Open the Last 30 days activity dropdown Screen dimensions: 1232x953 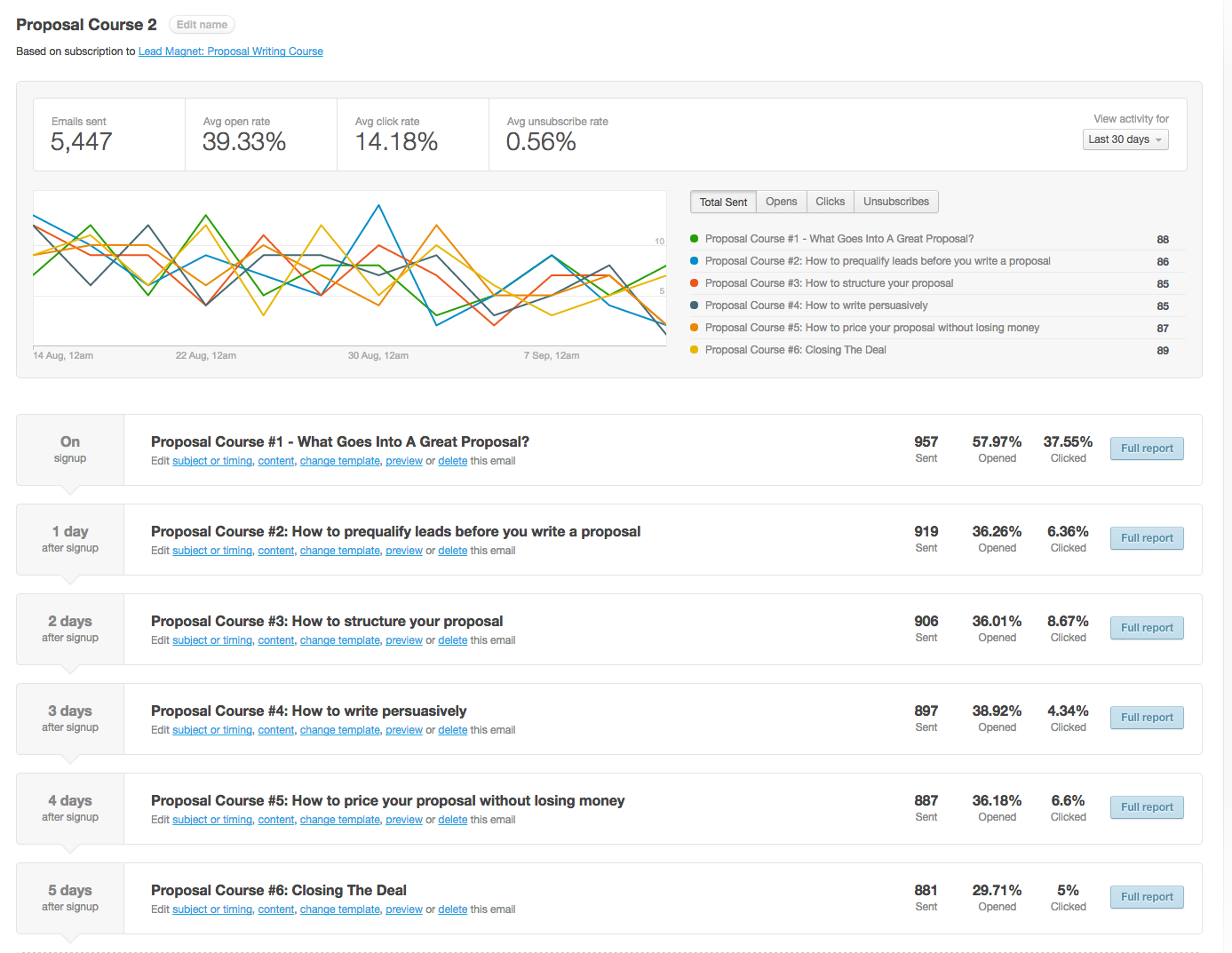pos(1125,139)
